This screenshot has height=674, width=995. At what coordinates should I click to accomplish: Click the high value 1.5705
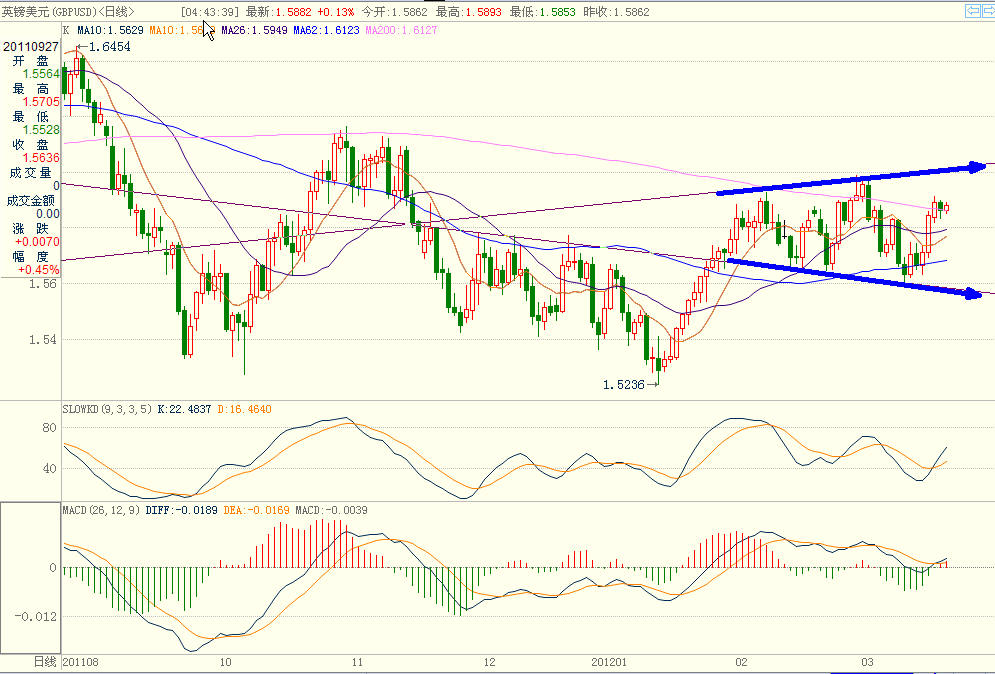click(x=41, y=102)
